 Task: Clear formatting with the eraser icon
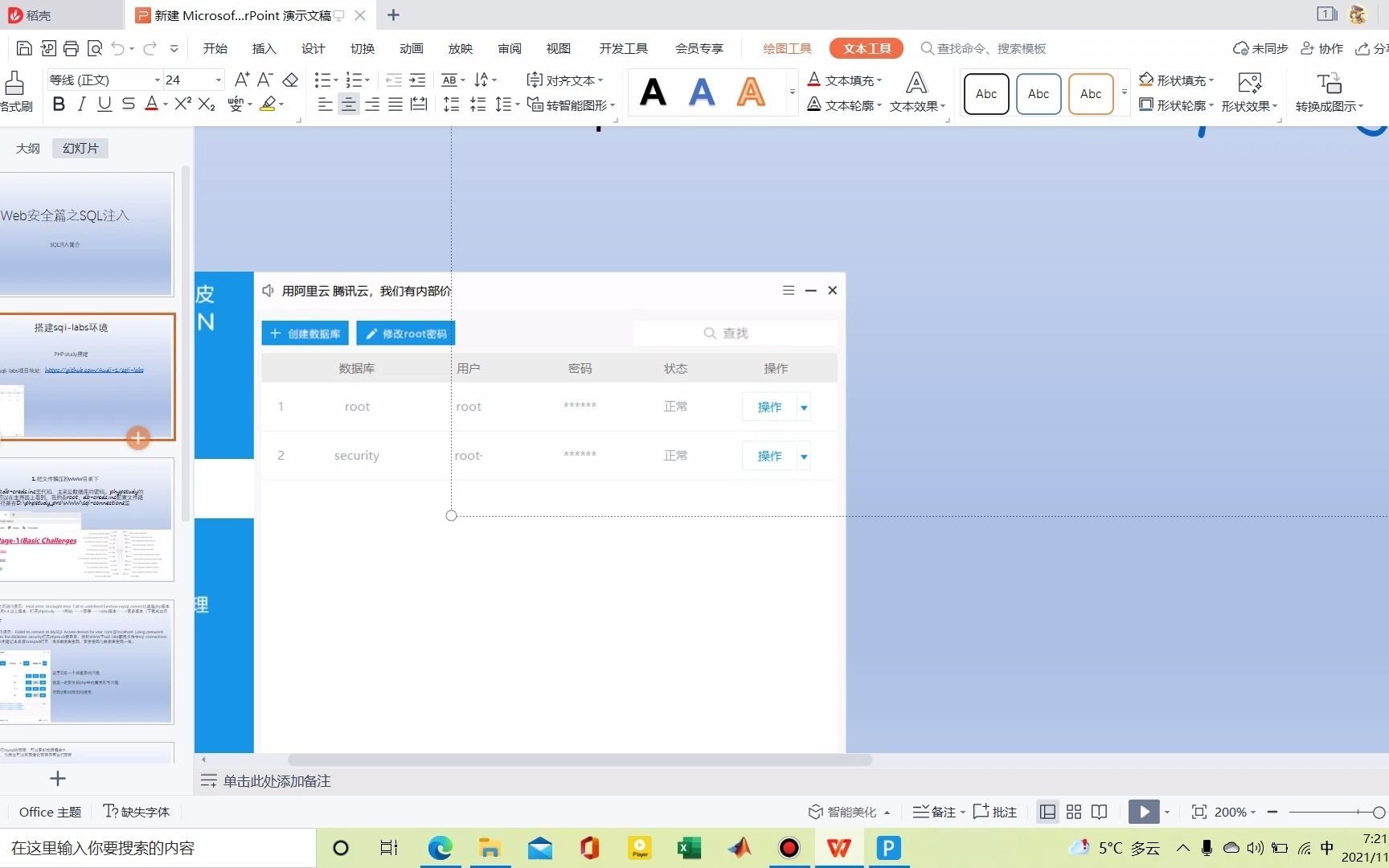[x=291, y=80]
